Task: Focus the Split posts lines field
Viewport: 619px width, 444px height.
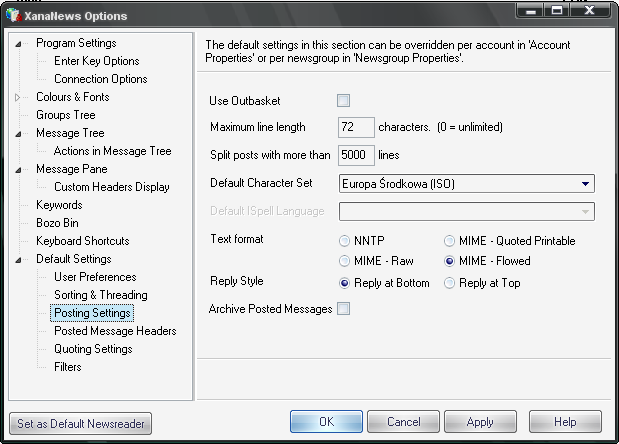Action: tap(356, 155)
